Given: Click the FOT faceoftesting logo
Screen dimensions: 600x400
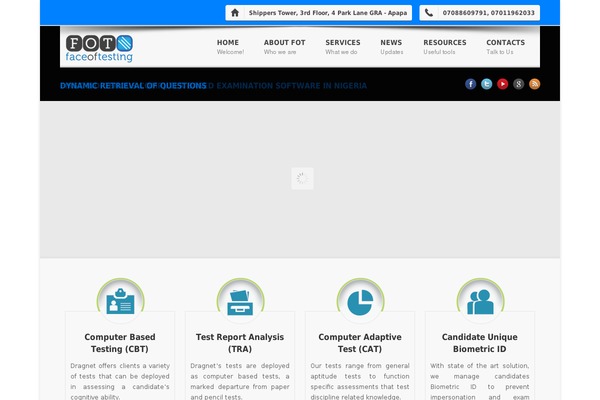Looking at the screenshot, I should point(99,48).
